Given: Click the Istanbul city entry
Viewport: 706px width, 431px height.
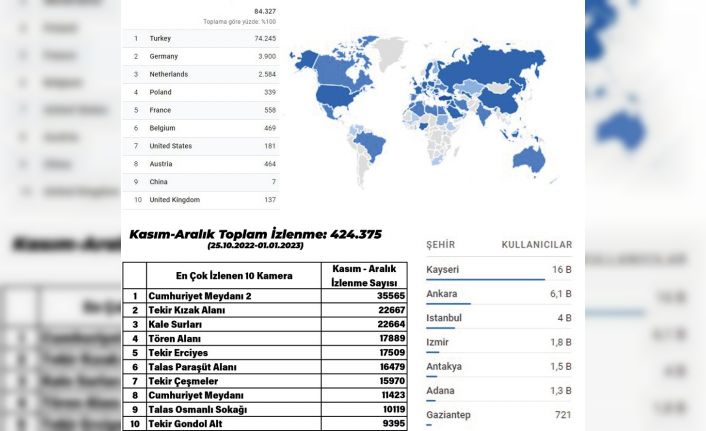Looking at the screenshot, I should (498, 318).
